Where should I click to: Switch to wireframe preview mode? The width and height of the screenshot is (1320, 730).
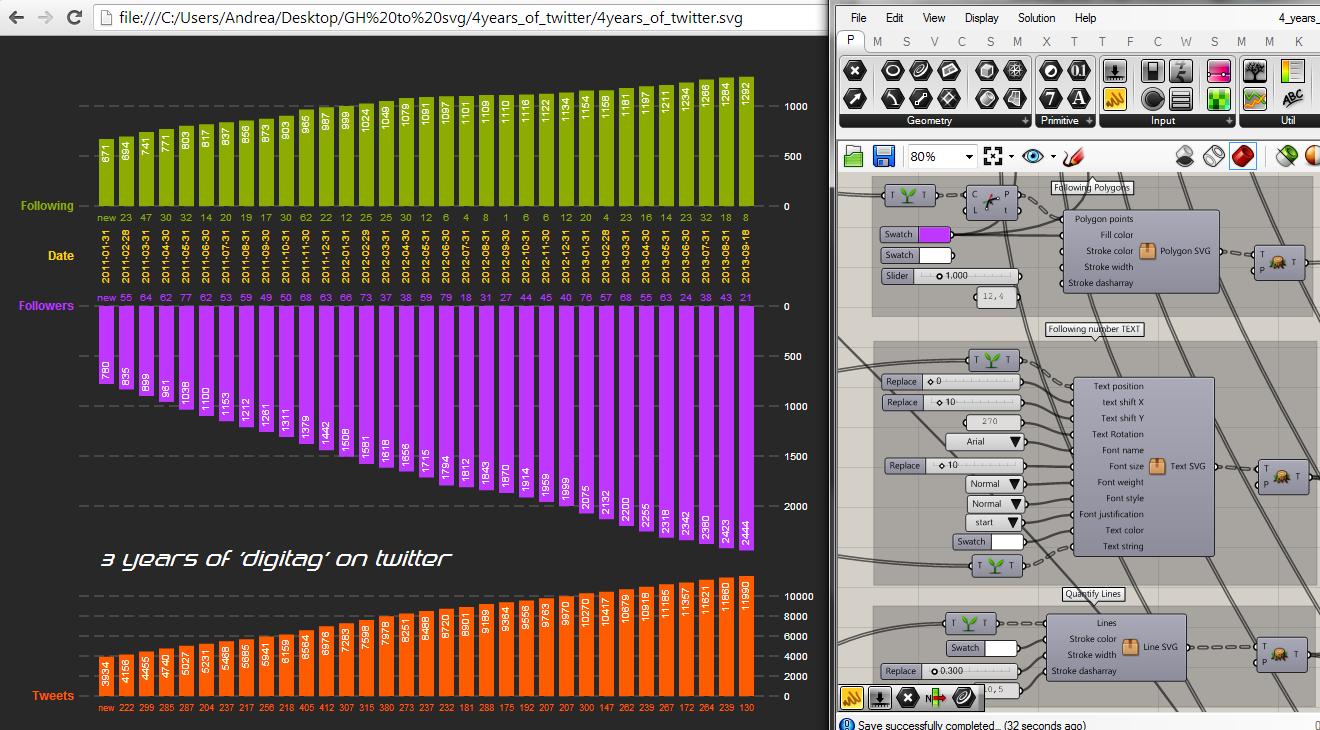(1213, 156)
